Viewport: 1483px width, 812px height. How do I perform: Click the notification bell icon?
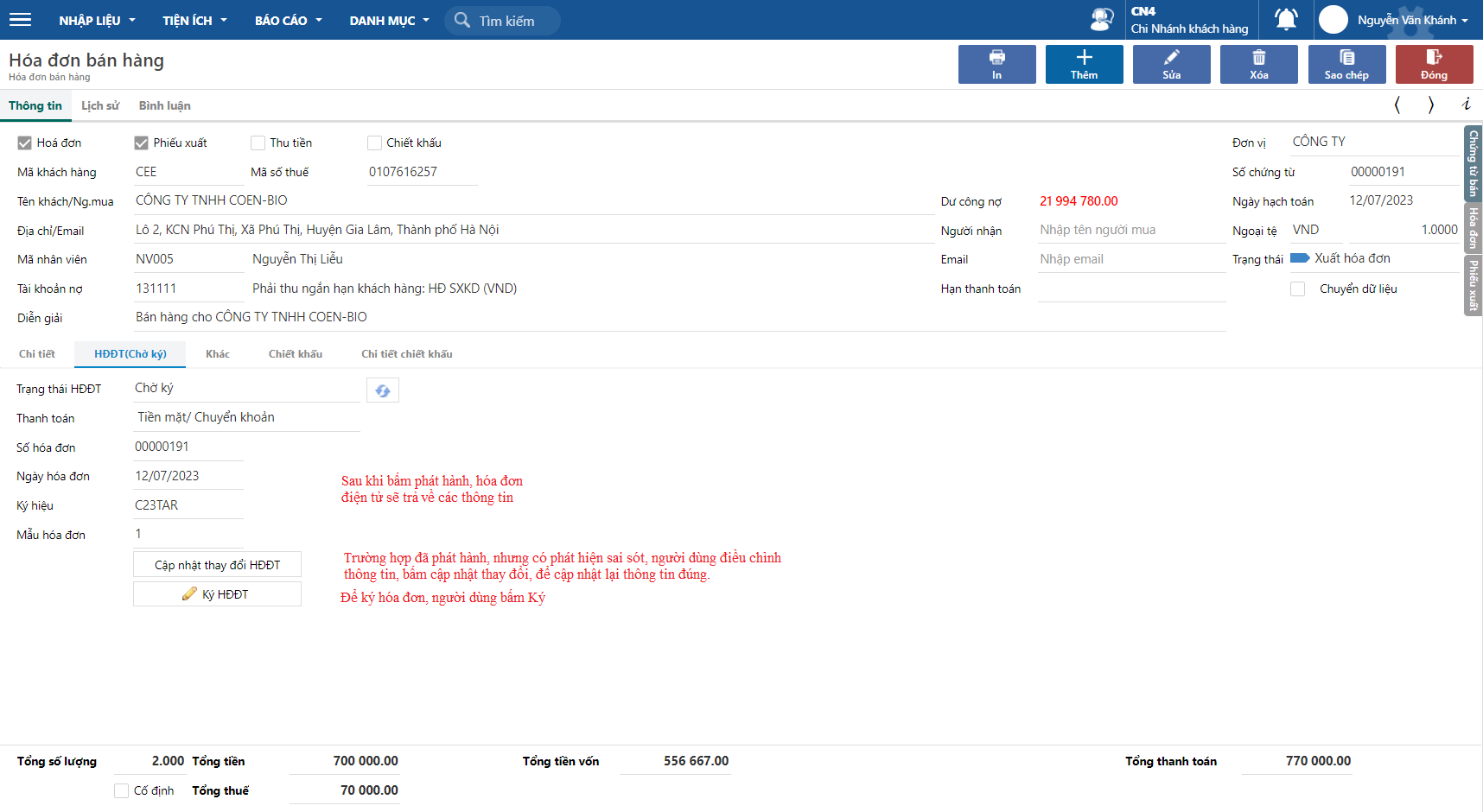click(x=1286, y=20)
